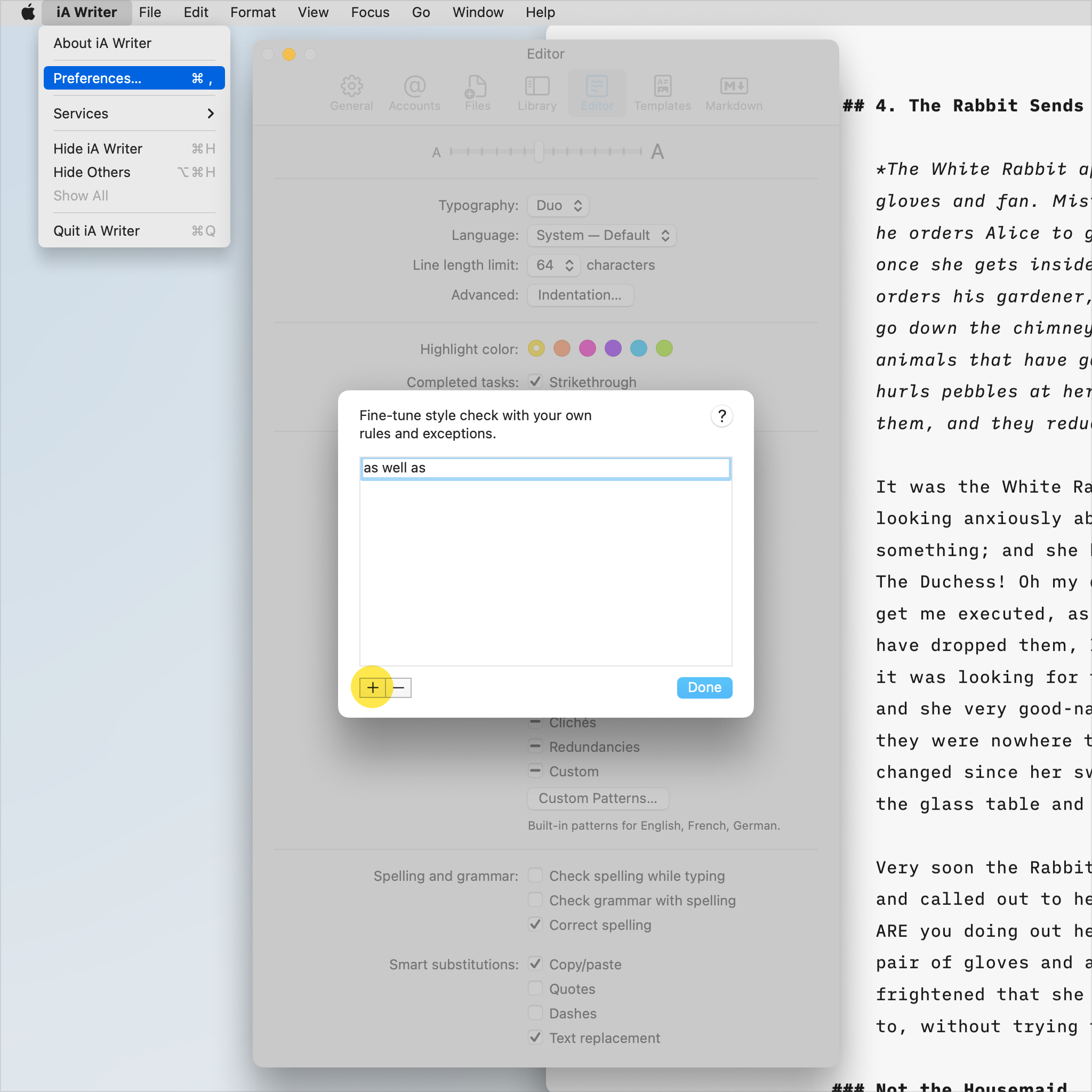The width and height of the screenshot is (1092, 1092).
Task: Open the General preferences tab
Action: coord(351,93)
